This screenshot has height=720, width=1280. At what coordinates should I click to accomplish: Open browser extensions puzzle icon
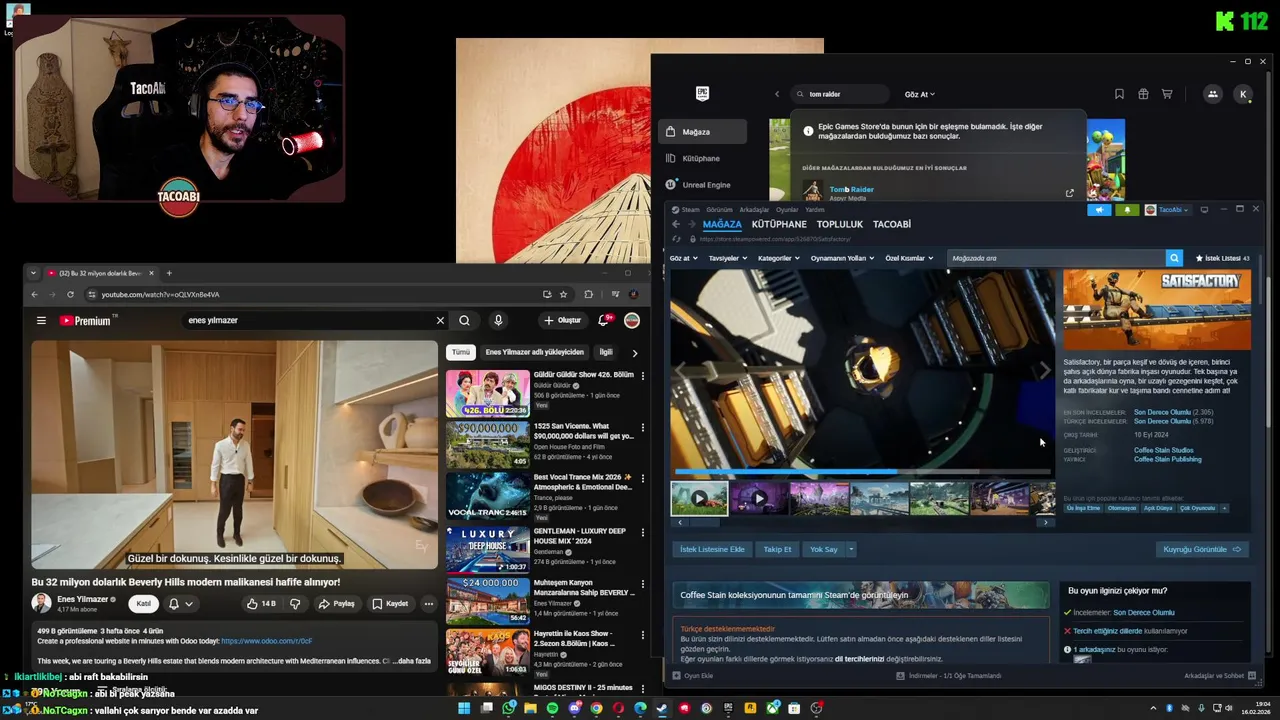click(x=588, y=294)
